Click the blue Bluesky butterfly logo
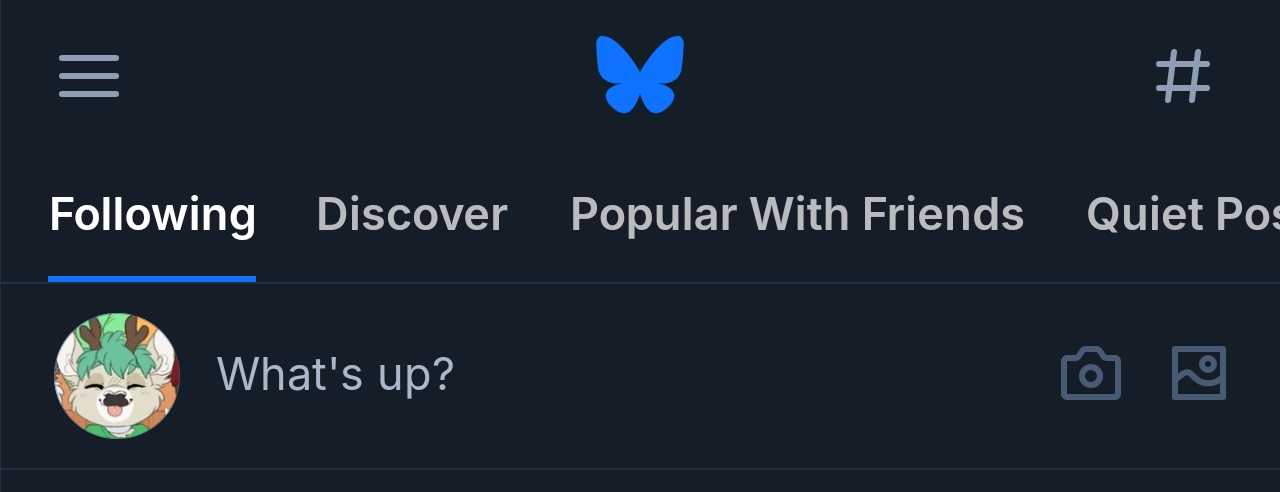This screenshot has height=492, width=1280. tap(640, 74)
